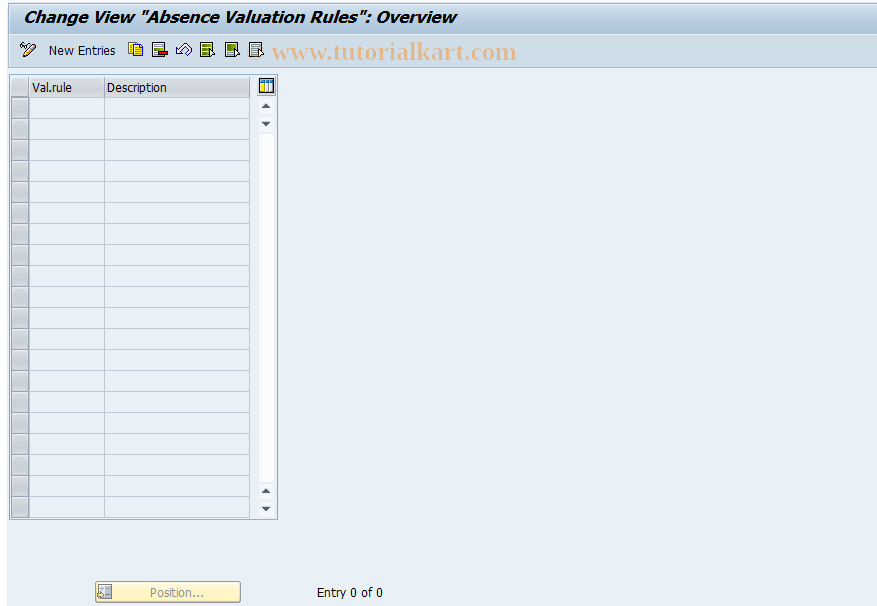Click the Position... button

[168, 592]
